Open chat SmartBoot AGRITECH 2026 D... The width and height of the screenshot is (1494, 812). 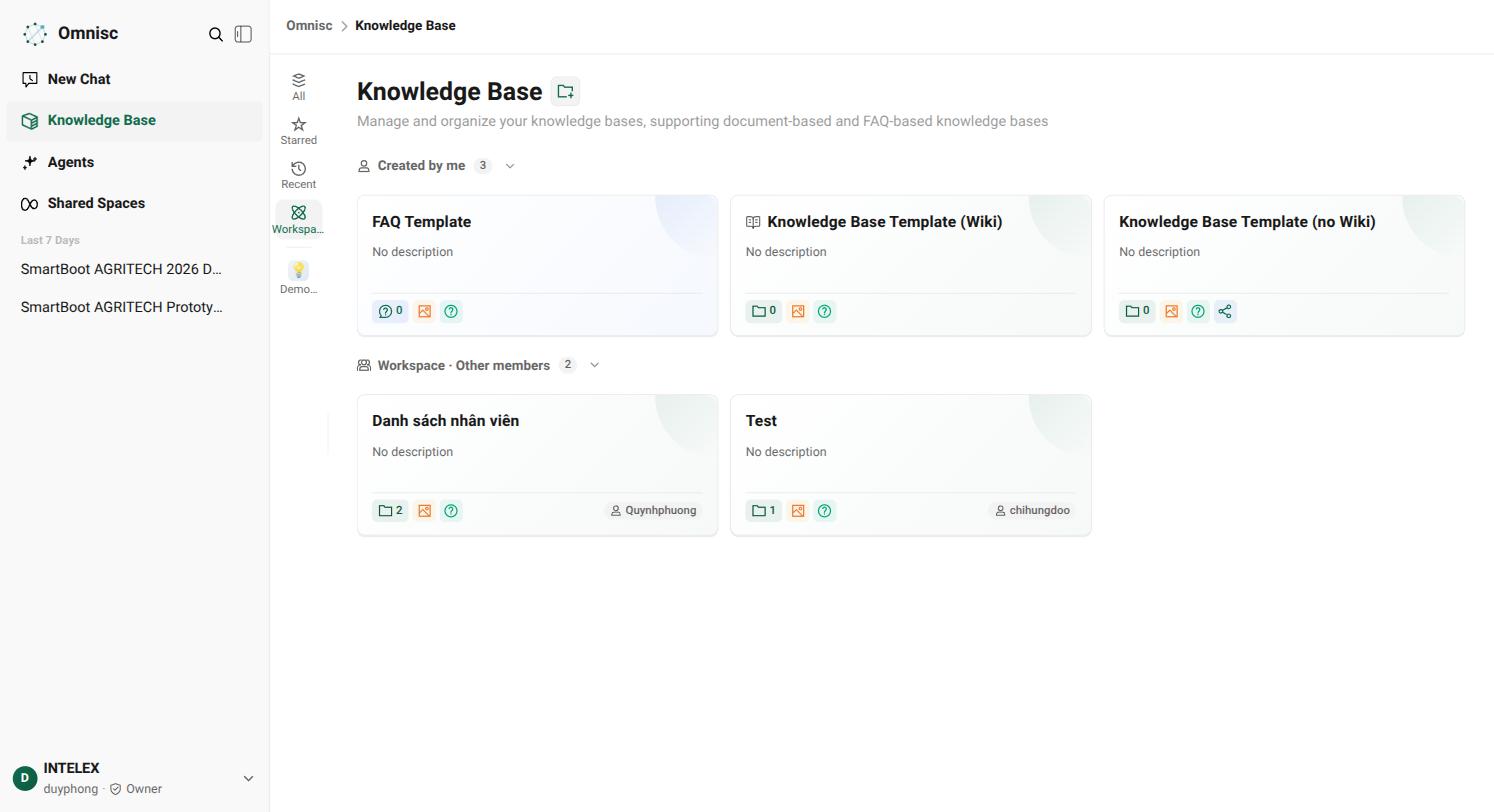pos(122,269)
